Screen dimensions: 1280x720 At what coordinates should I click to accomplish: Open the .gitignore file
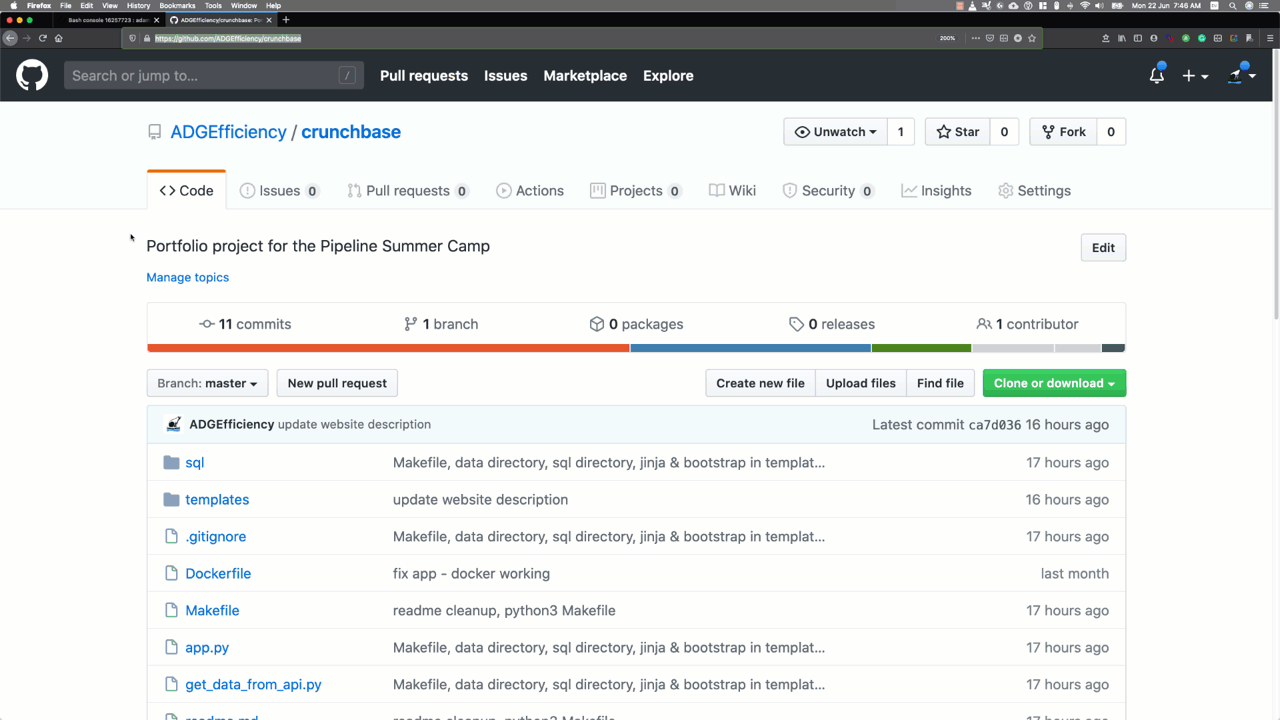click(x=215, y=536)
